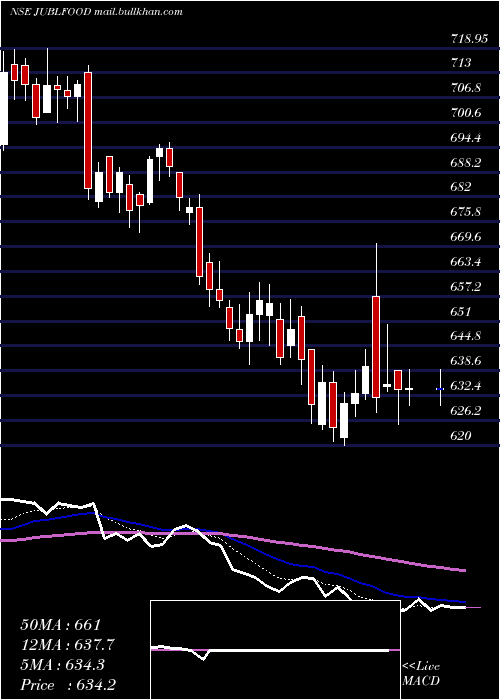Click the Price : 634.2 reading
Viewport: 500px width, 700px height.
(x=68, y=685)
